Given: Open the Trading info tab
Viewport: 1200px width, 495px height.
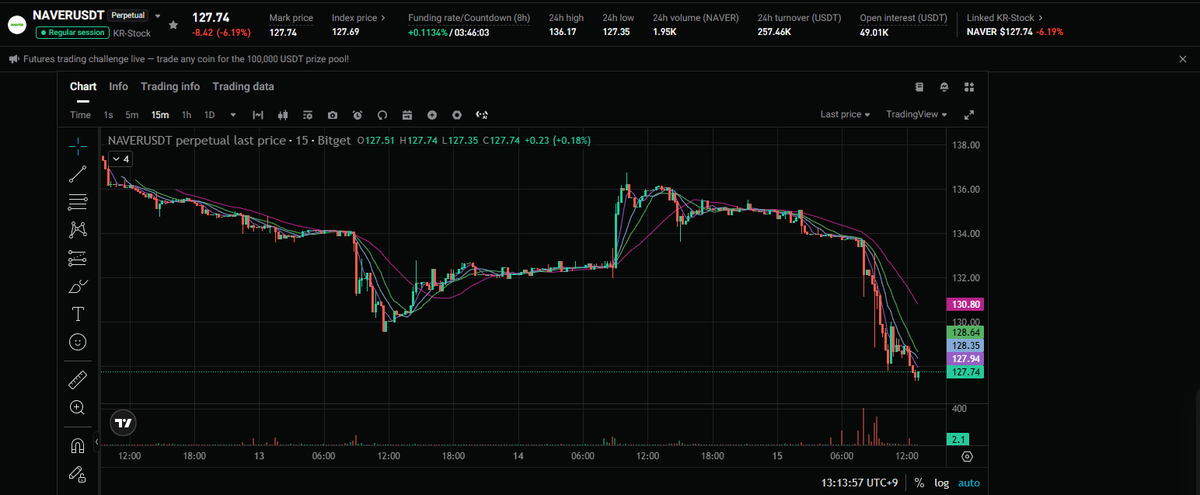Looking at the screenshot, I should tap(170, 87).
